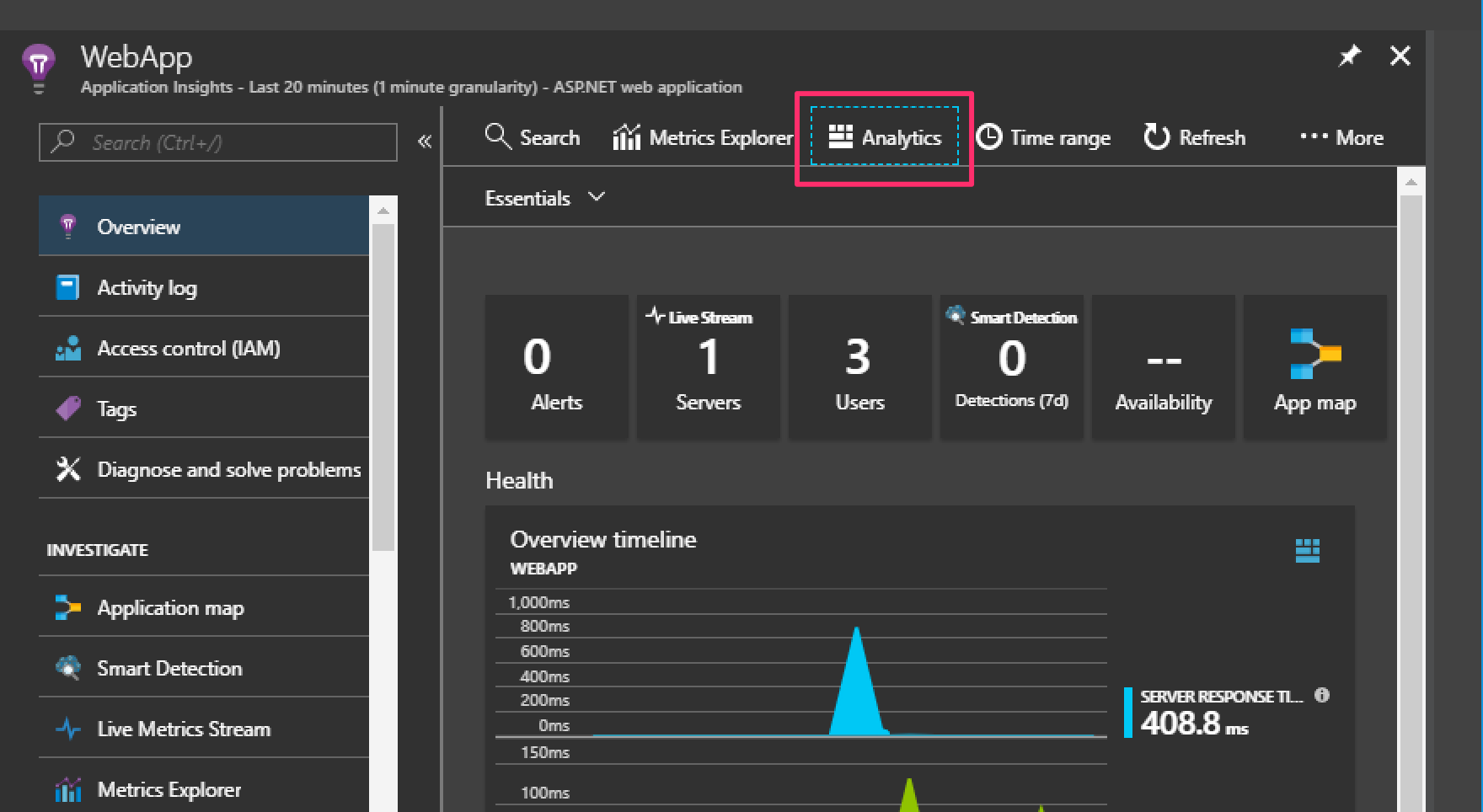Image resolution: width=1483 pixels, height=812 pixels.
Task: Click the Application map sidebar icon
Action: coord(67,607)
